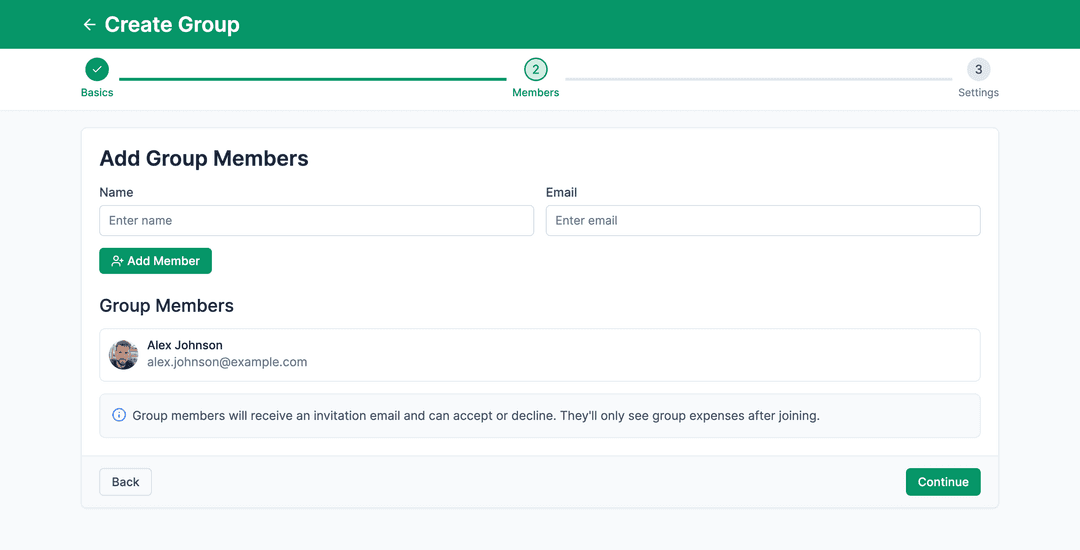The height and width of the screenshot is (550, 1080).
Task: Click the gray progress bar before Settings
Action: [x=758, y=79]
